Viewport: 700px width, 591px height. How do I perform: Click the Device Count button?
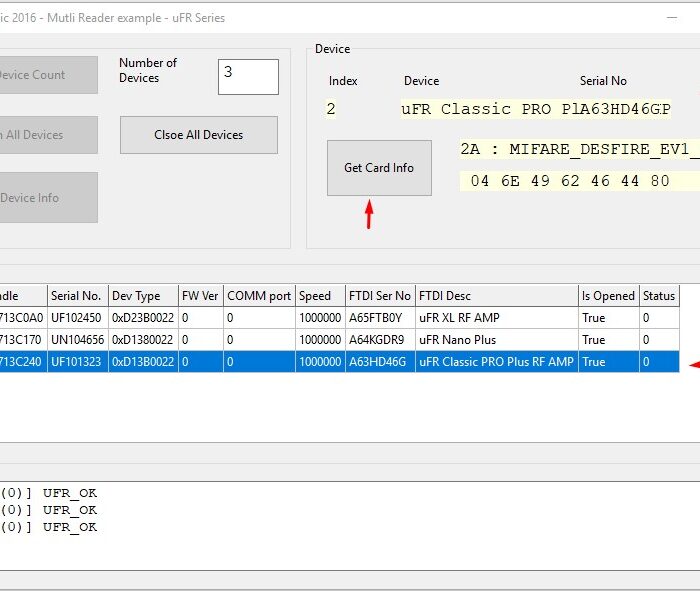pos(48,75)
